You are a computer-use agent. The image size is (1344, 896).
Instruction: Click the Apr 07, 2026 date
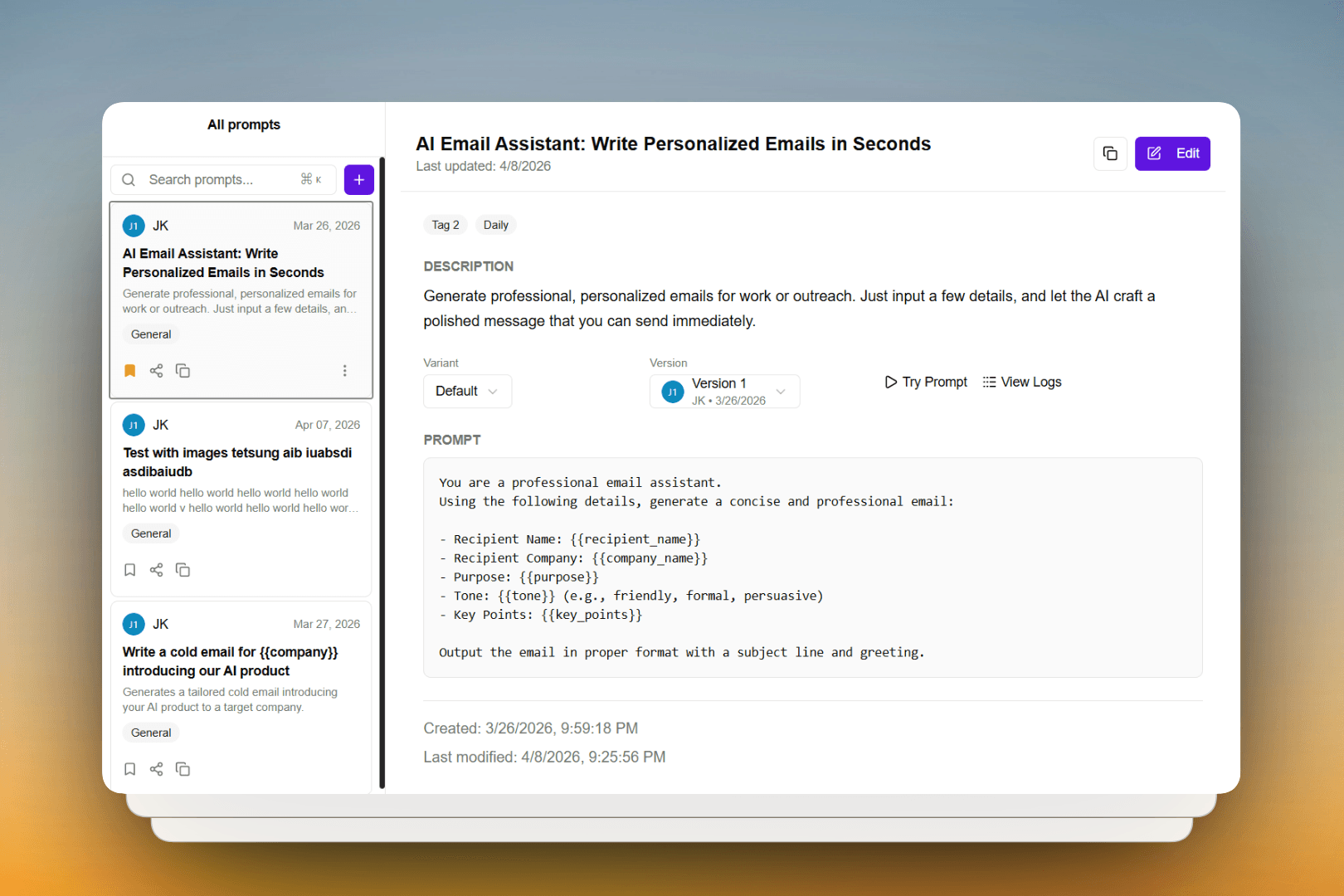[x=328, y=425]
